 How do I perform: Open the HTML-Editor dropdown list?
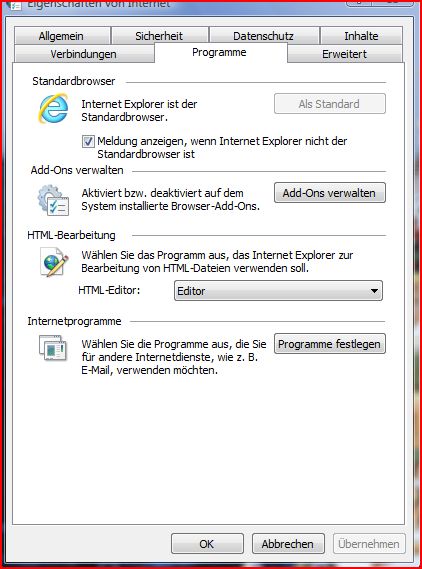[278, 291]
